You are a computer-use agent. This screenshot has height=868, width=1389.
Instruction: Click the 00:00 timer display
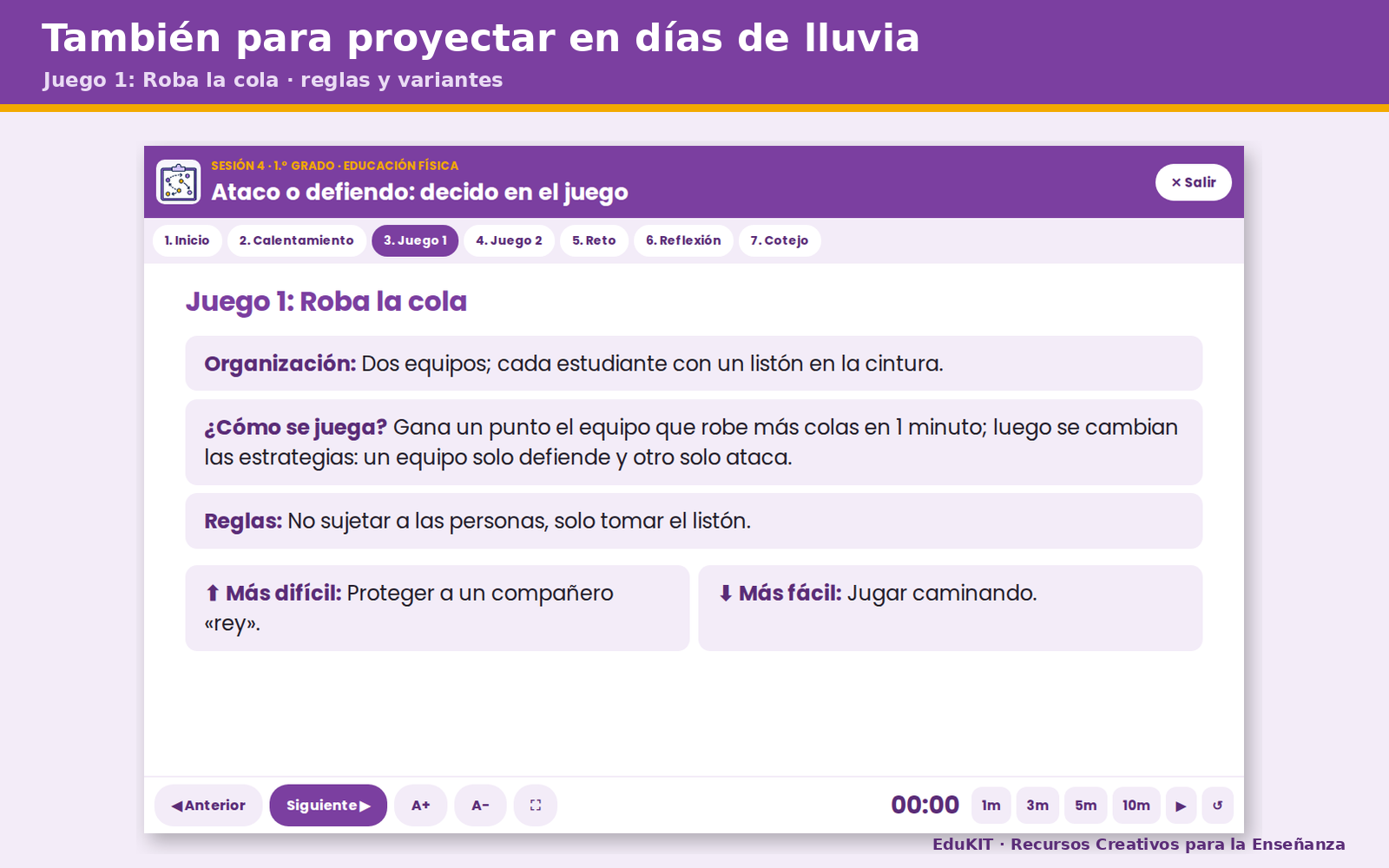(x=925, y=806)
